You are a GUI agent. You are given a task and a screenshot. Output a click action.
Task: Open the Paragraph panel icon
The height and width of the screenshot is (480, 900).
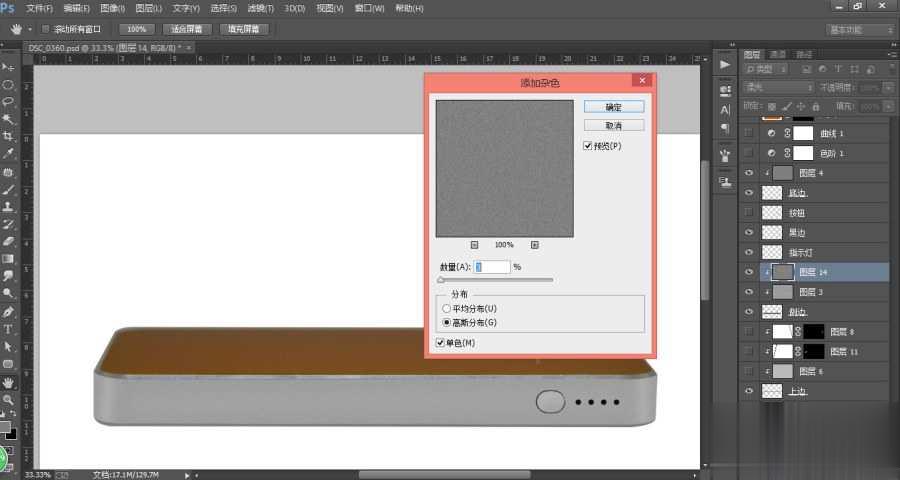(725, 128)
